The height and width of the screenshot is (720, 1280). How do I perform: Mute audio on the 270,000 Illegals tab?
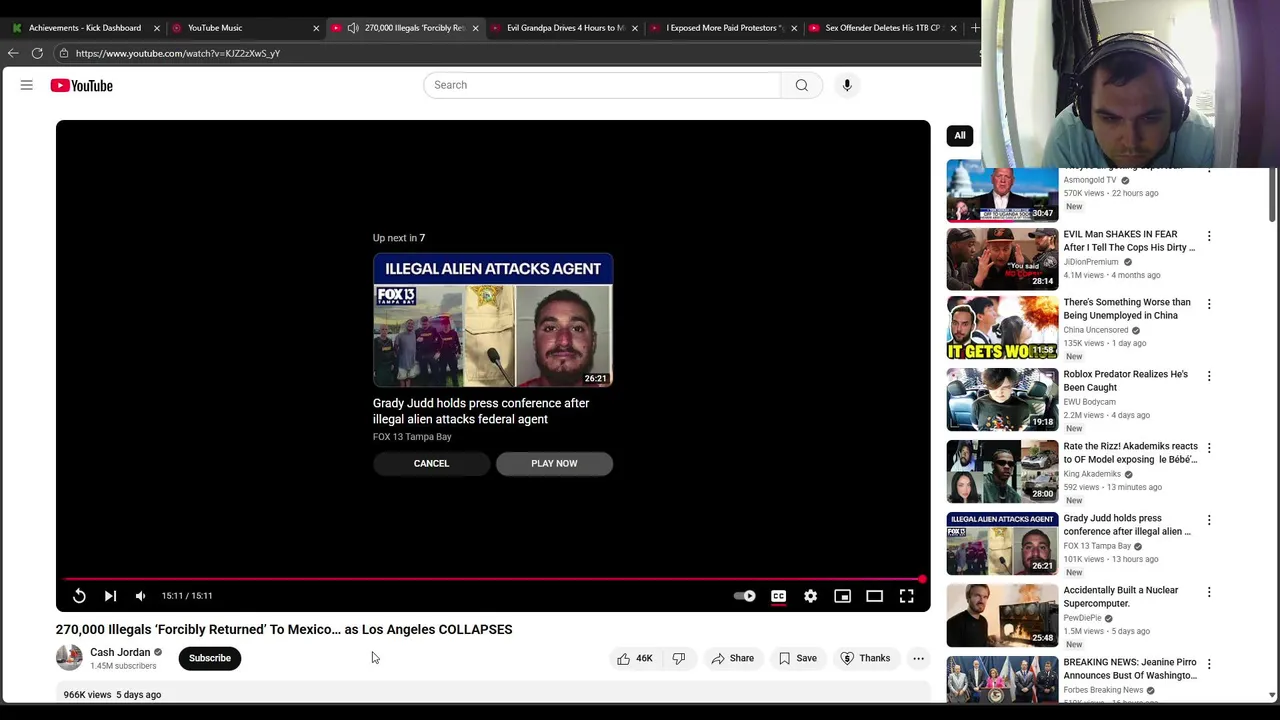(353, 28)
